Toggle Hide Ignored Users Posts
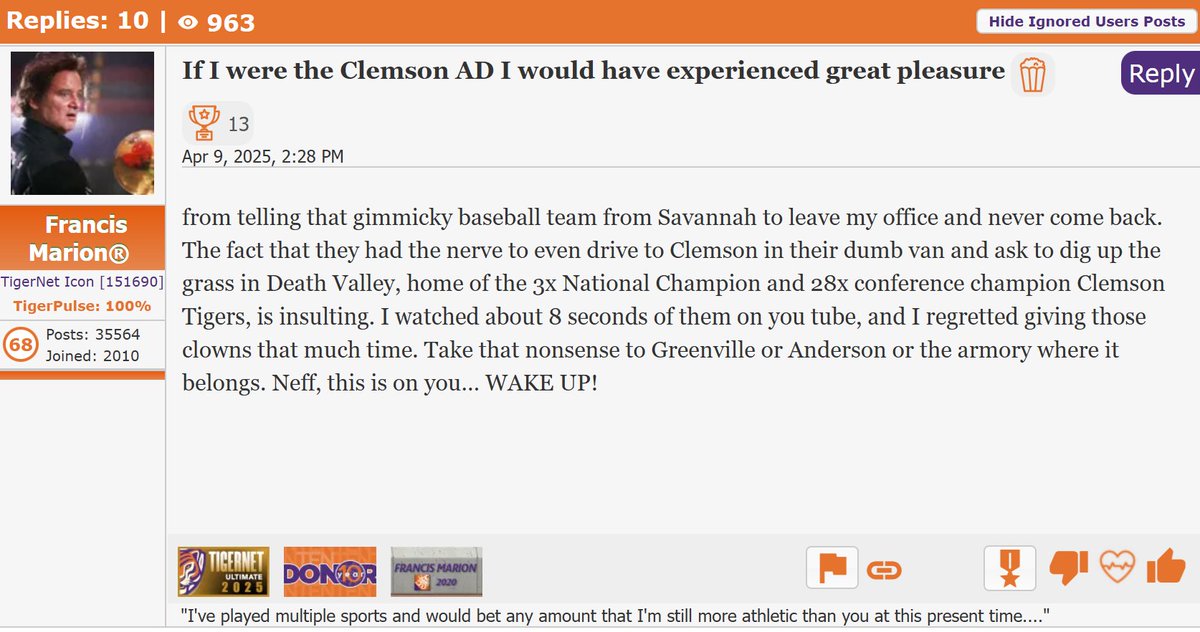The width and height of the screenshot is (1200, 632). click(x=1087, y=21)
